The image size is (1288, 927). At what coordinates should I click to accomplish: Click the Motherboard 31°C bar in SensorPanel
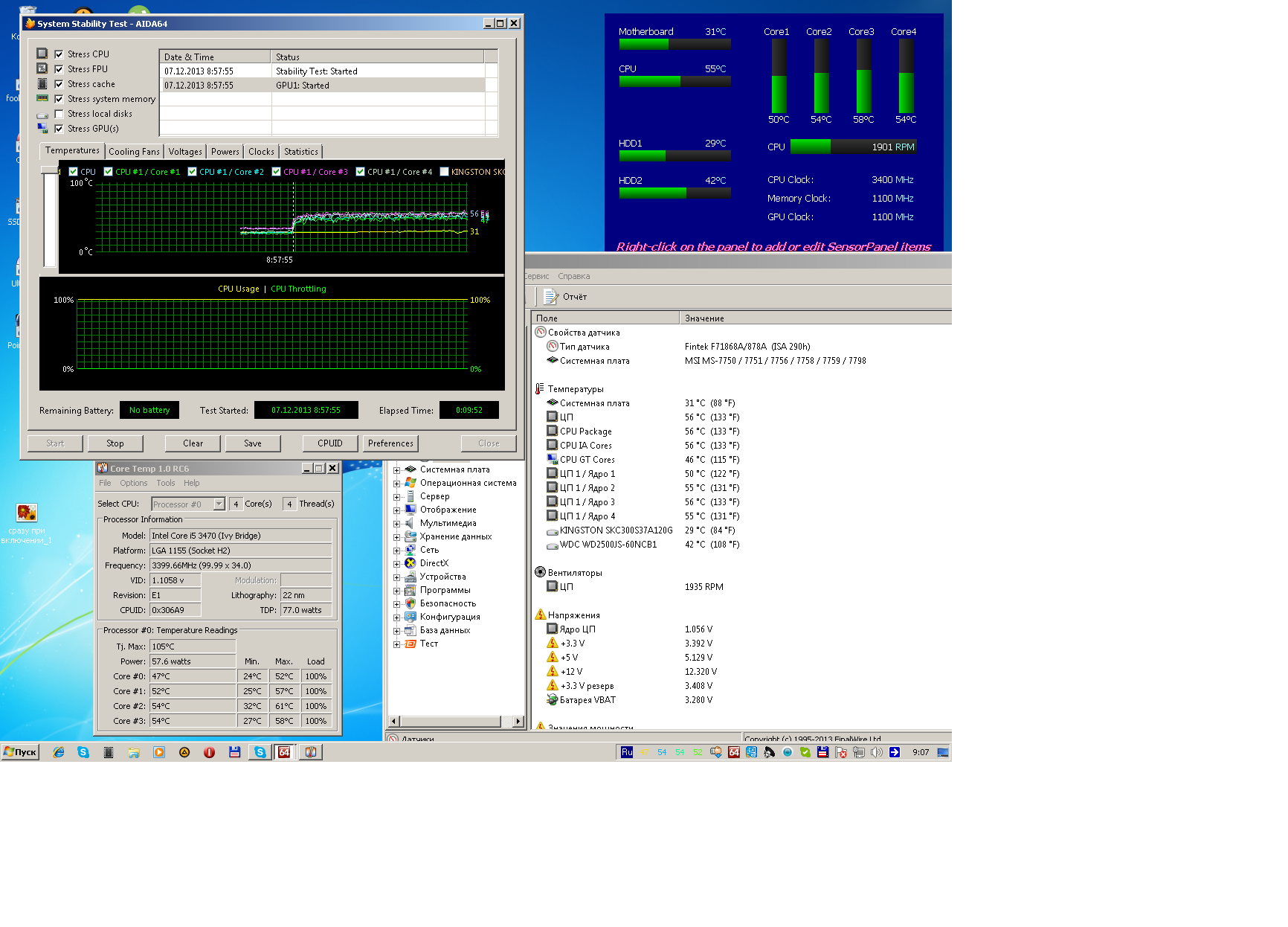(x=674, y=45)
